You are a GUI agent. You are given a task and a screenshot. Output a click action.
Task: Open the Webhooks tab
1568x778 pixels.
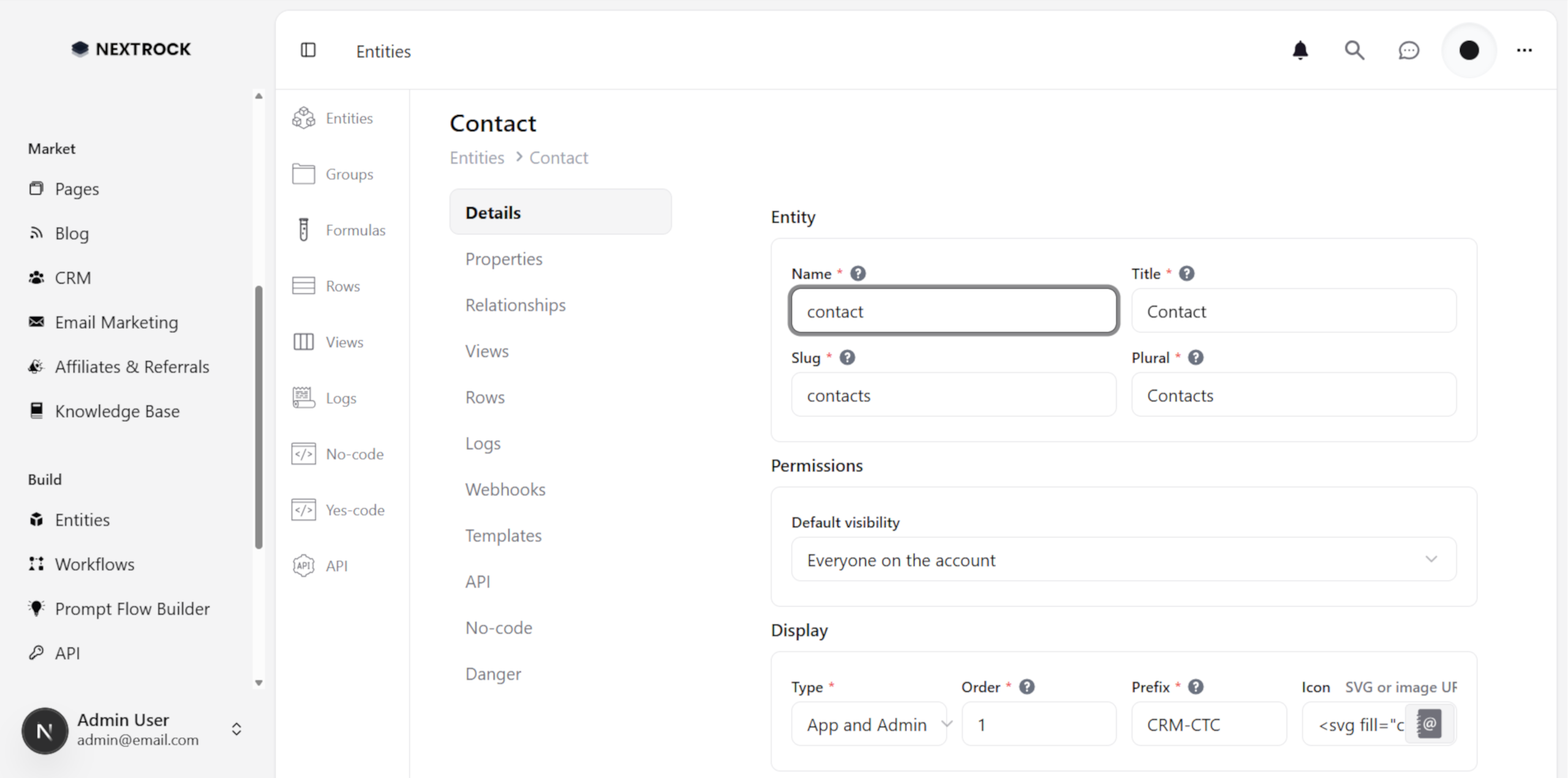coord(505,490)
